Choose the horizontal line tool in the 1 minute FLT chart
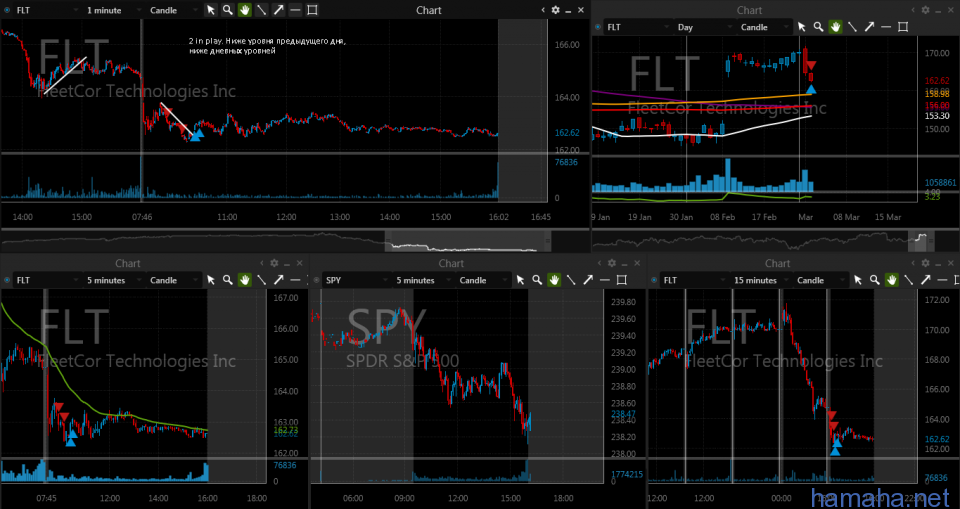960x509 pixels. (295, 10)
